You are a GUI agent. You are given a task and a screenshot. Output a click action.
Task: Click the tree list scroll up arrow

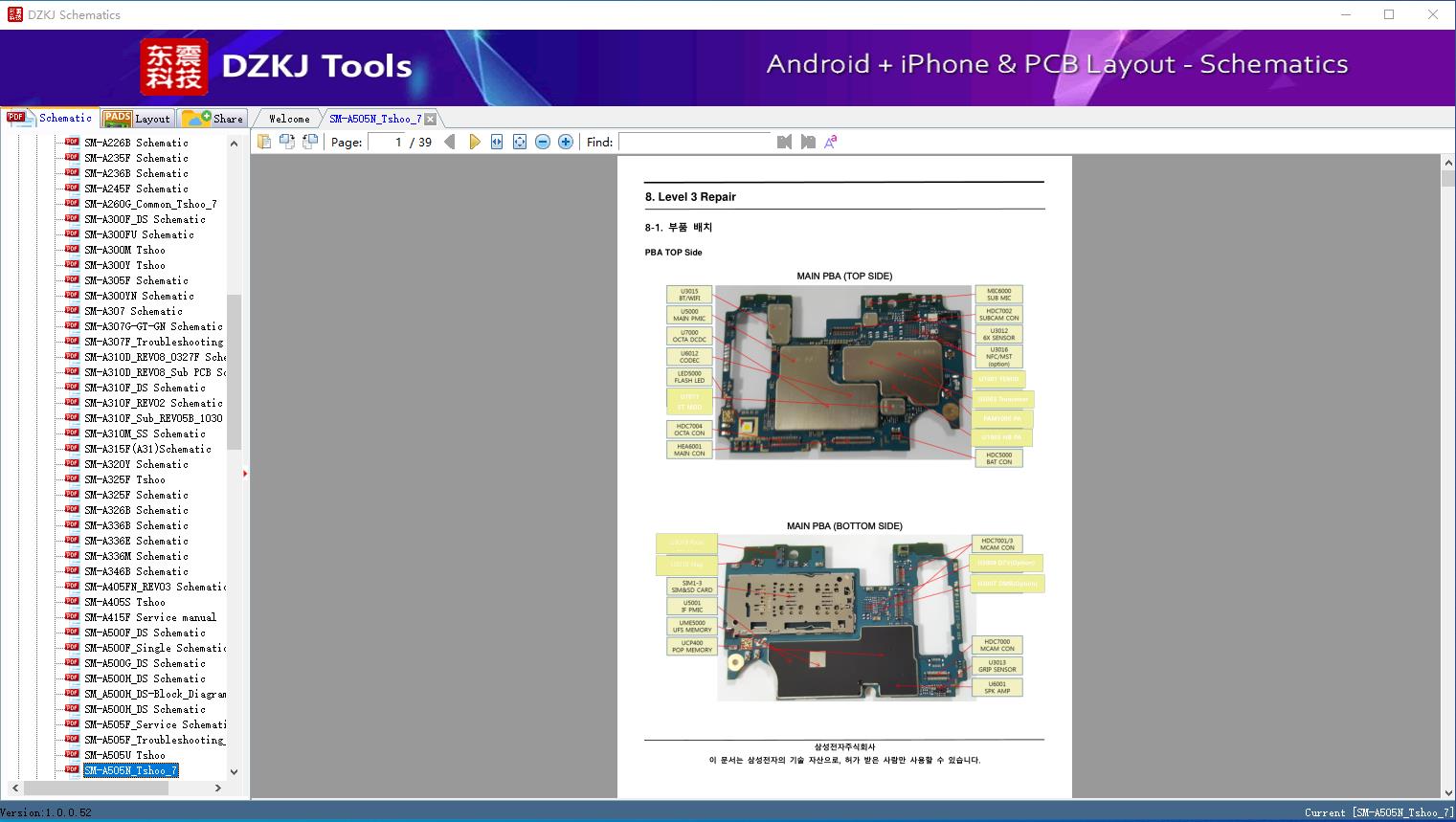[234, 144]
